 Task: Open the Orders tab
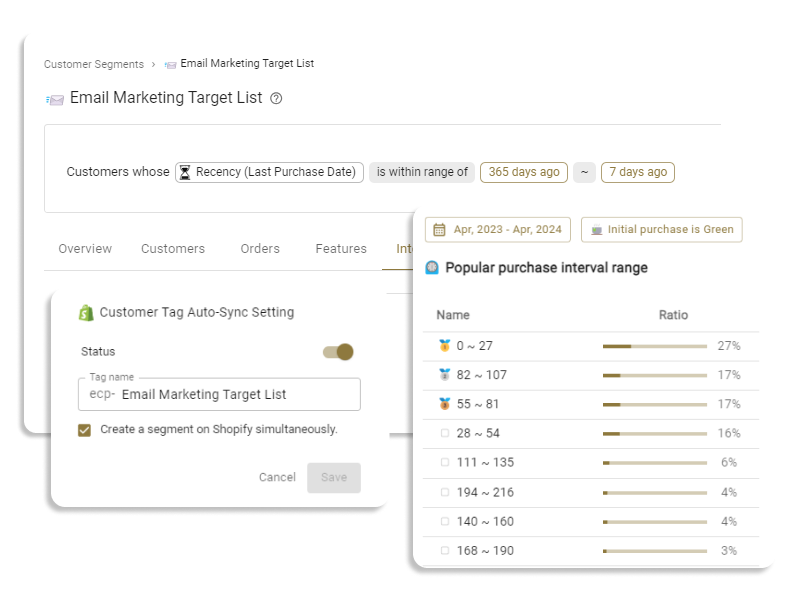tap(260, 249)
